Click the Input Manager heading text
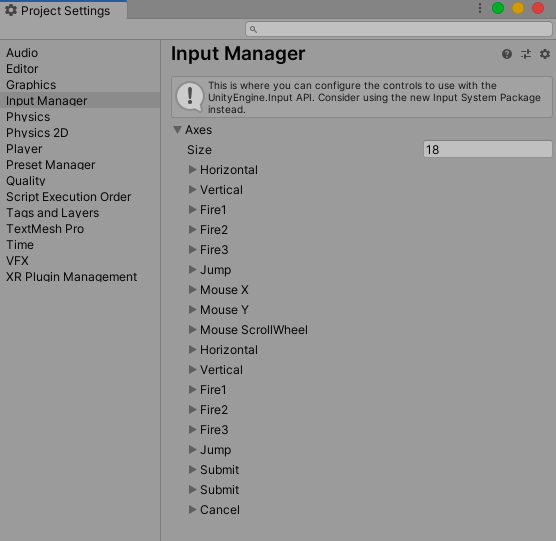This screenshot has height=541, width=556. pos(238,54)
